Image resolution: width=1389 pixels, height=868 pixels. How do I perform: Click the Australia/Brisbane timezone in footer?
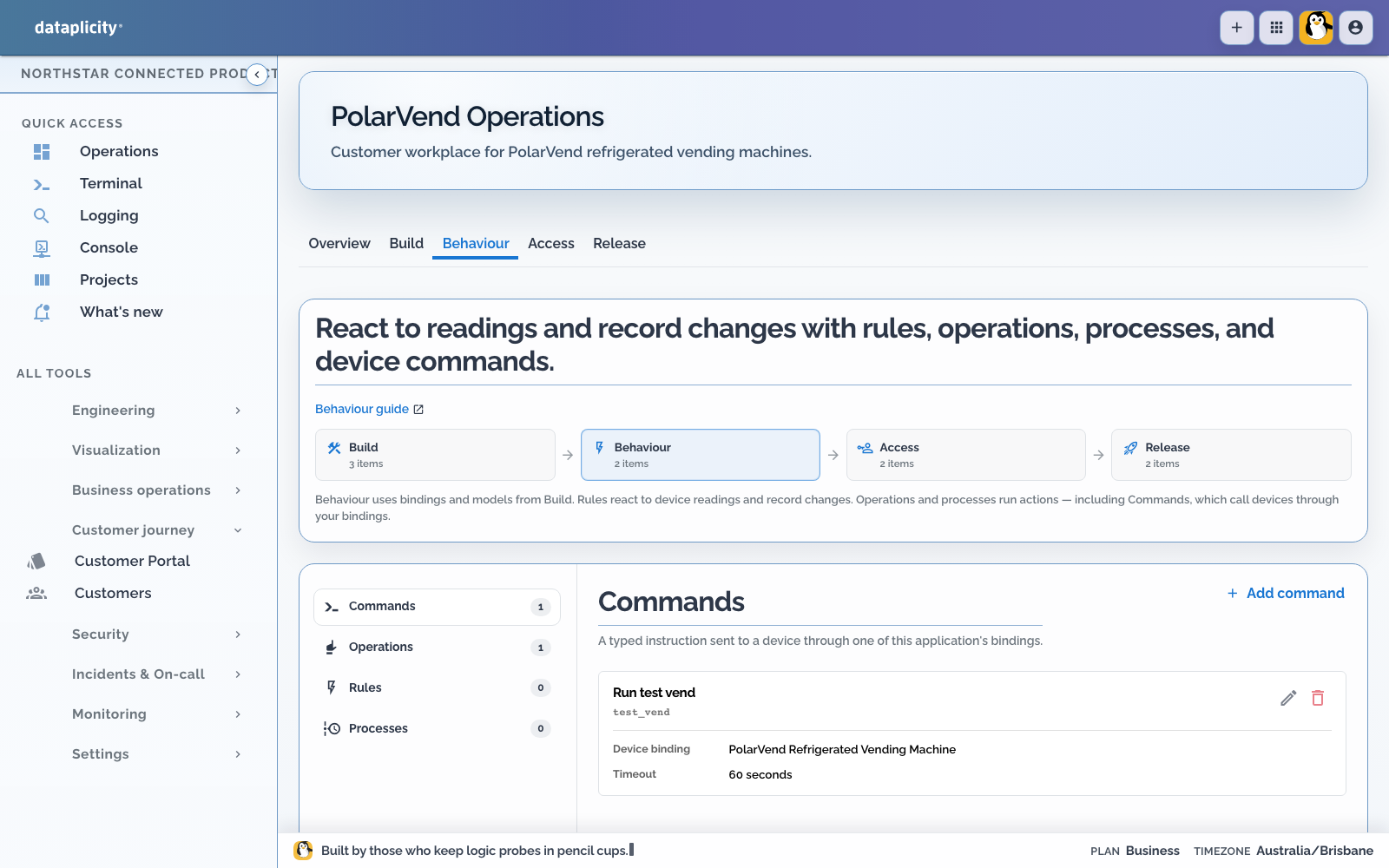[1314, 852]
